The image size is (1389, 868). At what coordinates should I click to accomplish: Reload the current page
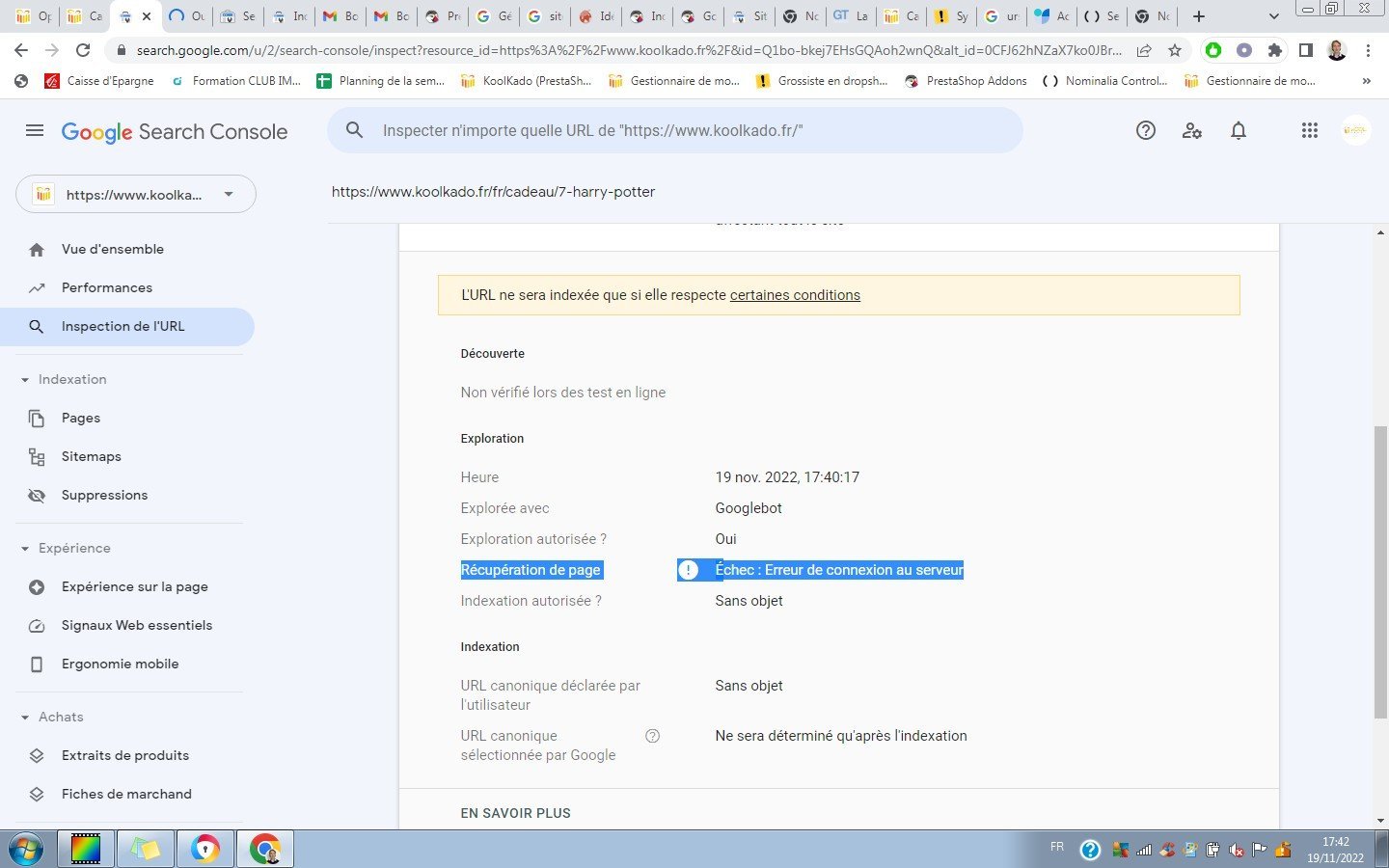(83, 50)
